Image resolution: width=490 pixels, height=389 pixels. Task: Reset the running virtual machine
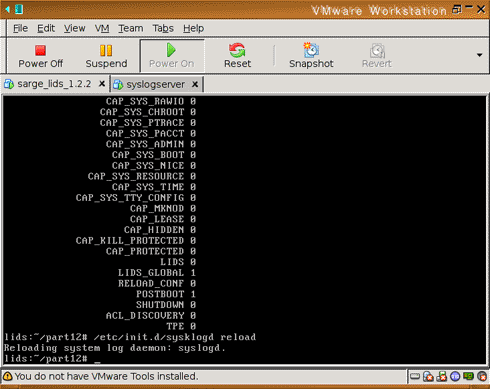237,56
